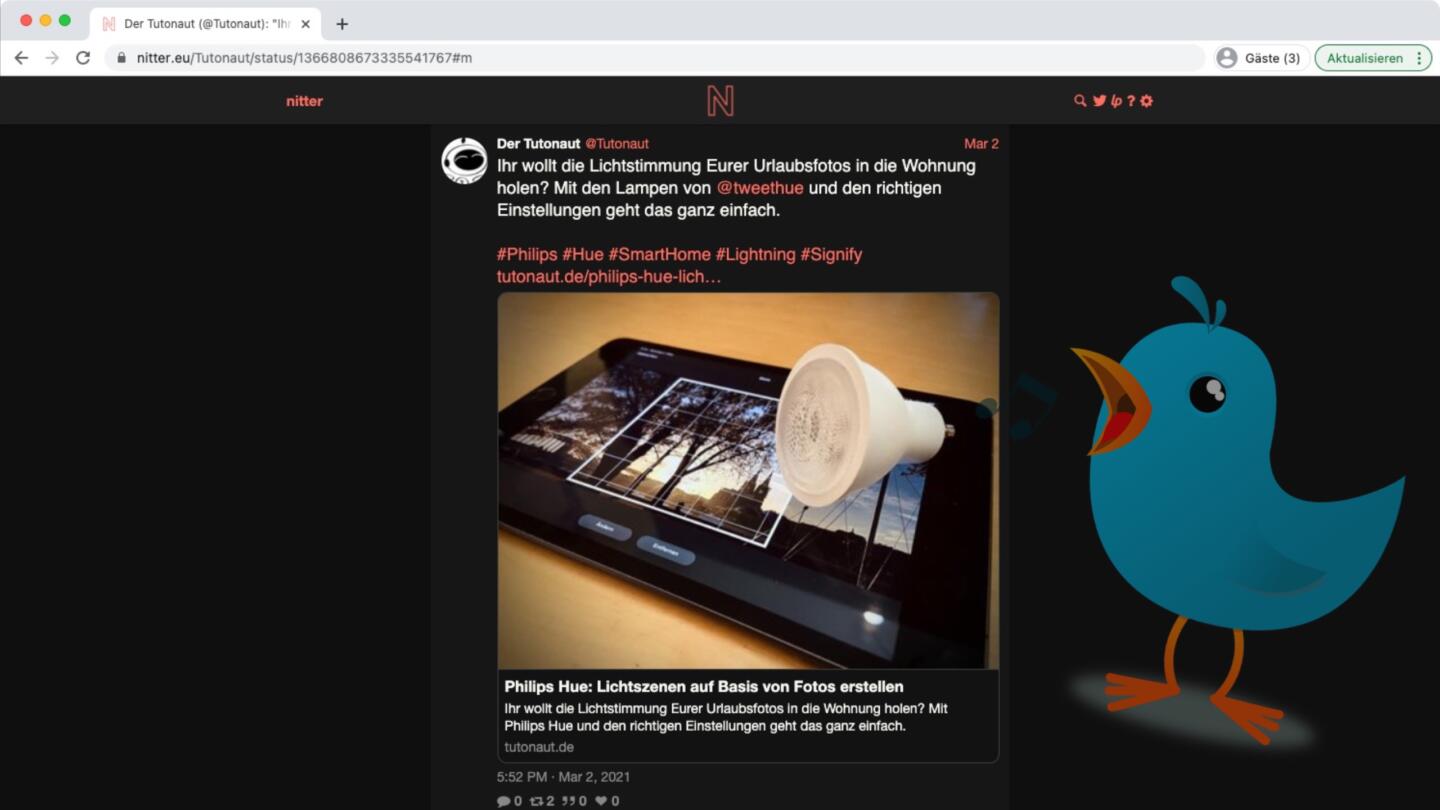Follow the tutonaut.de/philips-hue-lich… link
Viewport: 1440px width, 810px height.
tap(609, 276)
